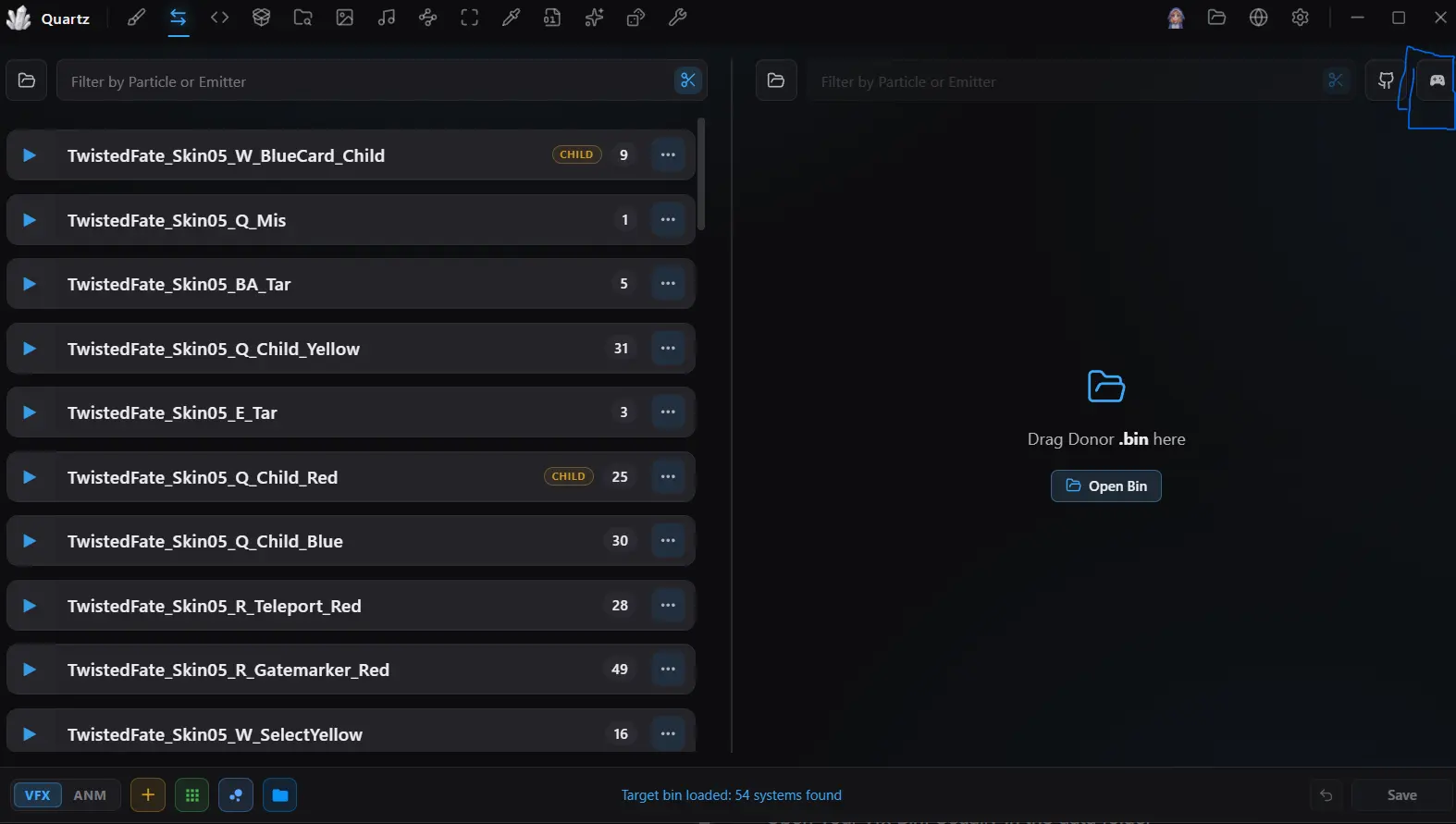
Task: Click the blue bubbles button
Action: pyautogui.click(x=236, y=795)
